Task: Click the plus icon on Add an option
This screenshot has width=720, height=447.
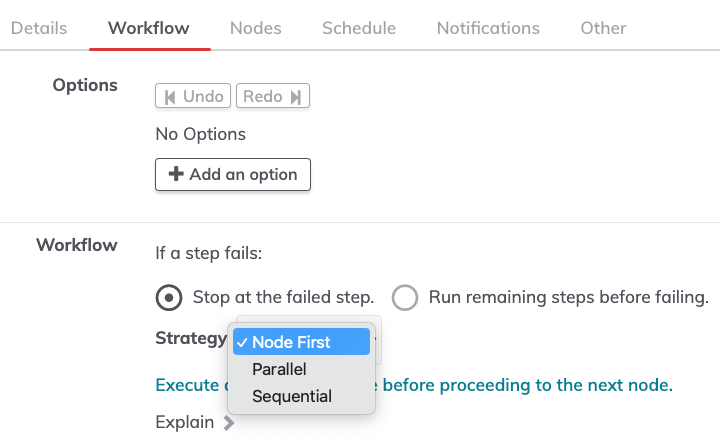Action: tap(176, 174)
